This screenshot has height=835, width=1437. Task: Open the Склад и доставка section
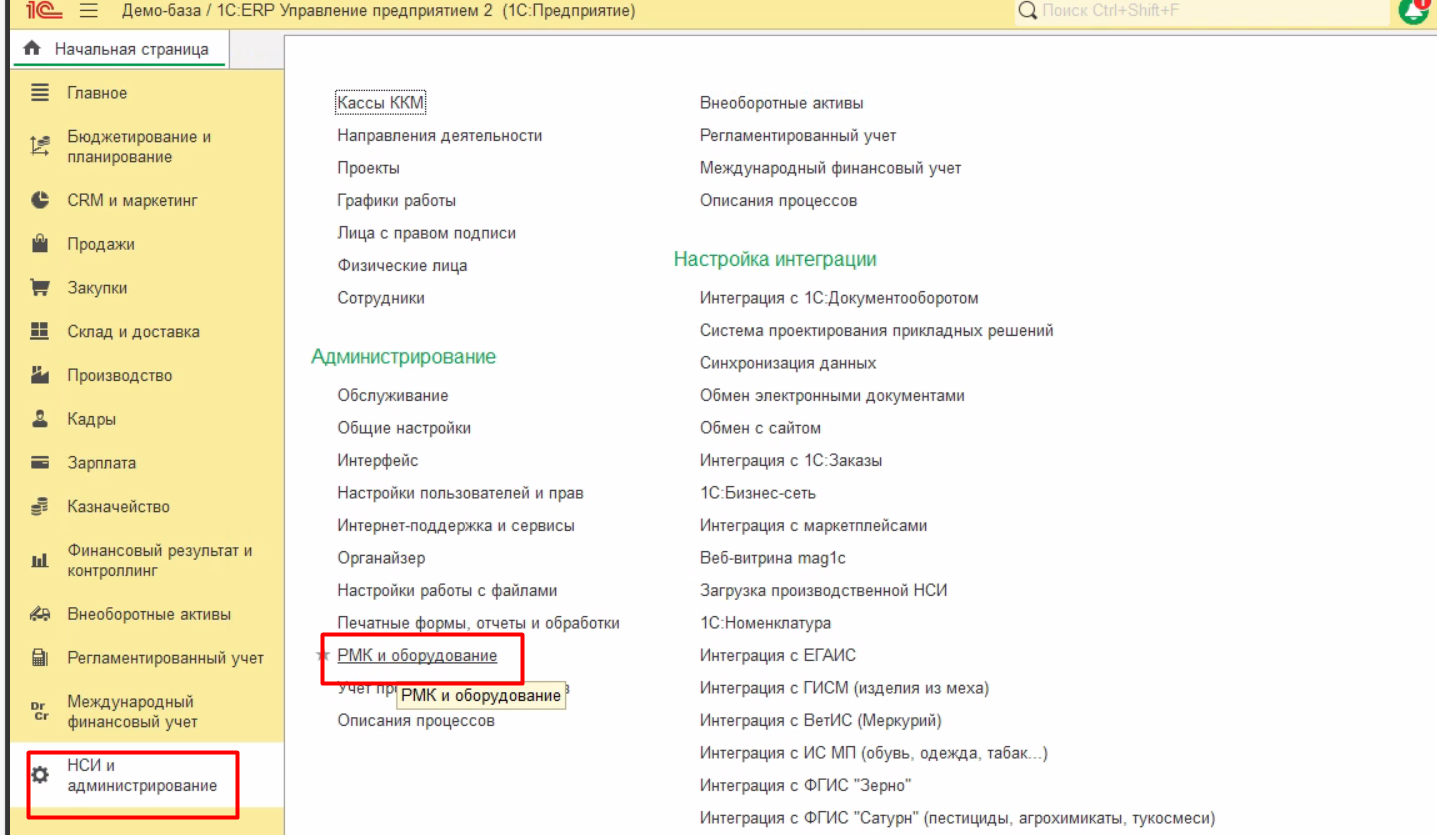(133, 332)
